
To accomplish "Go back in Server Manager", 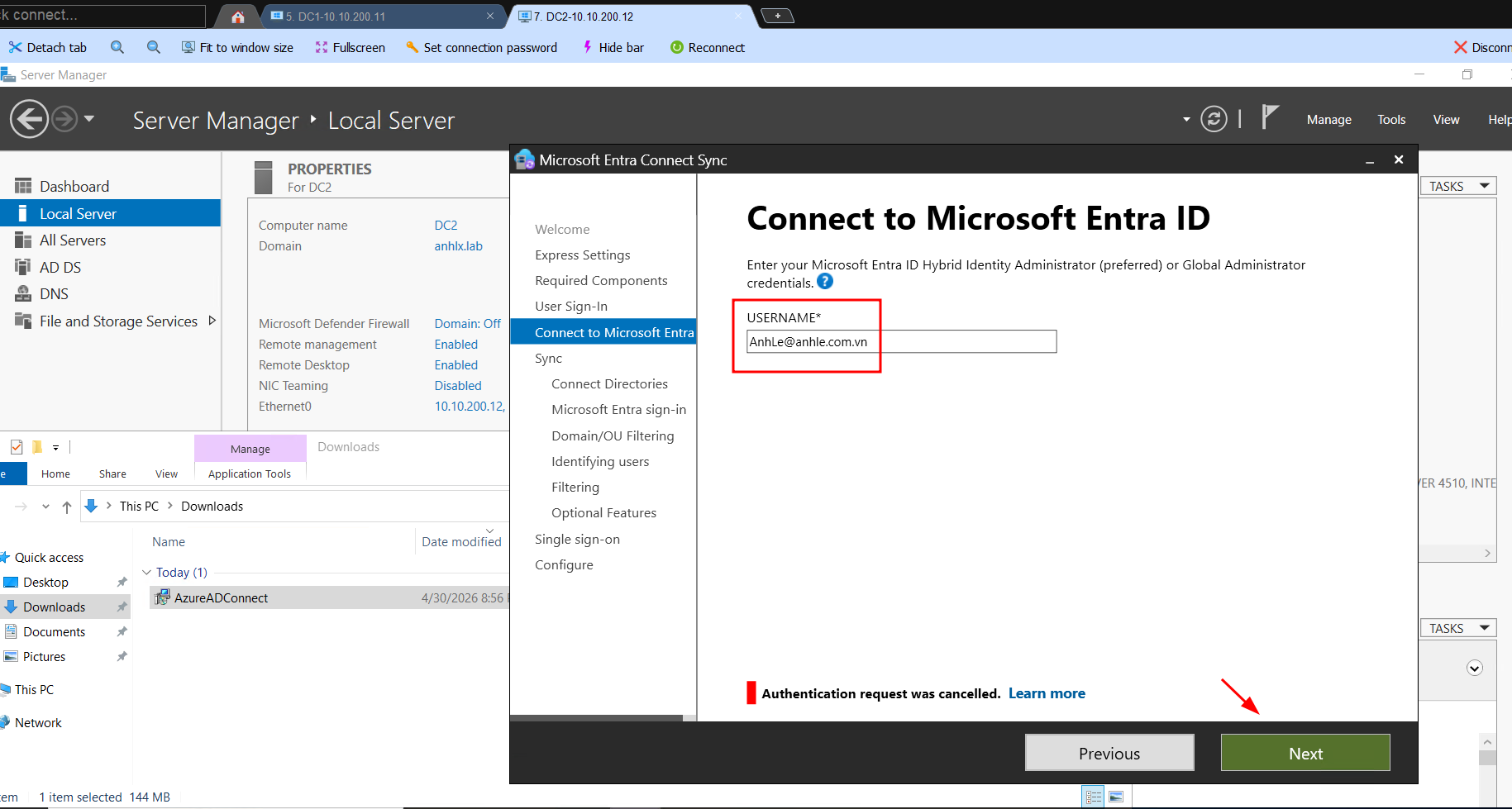I will tap(29, 119).
